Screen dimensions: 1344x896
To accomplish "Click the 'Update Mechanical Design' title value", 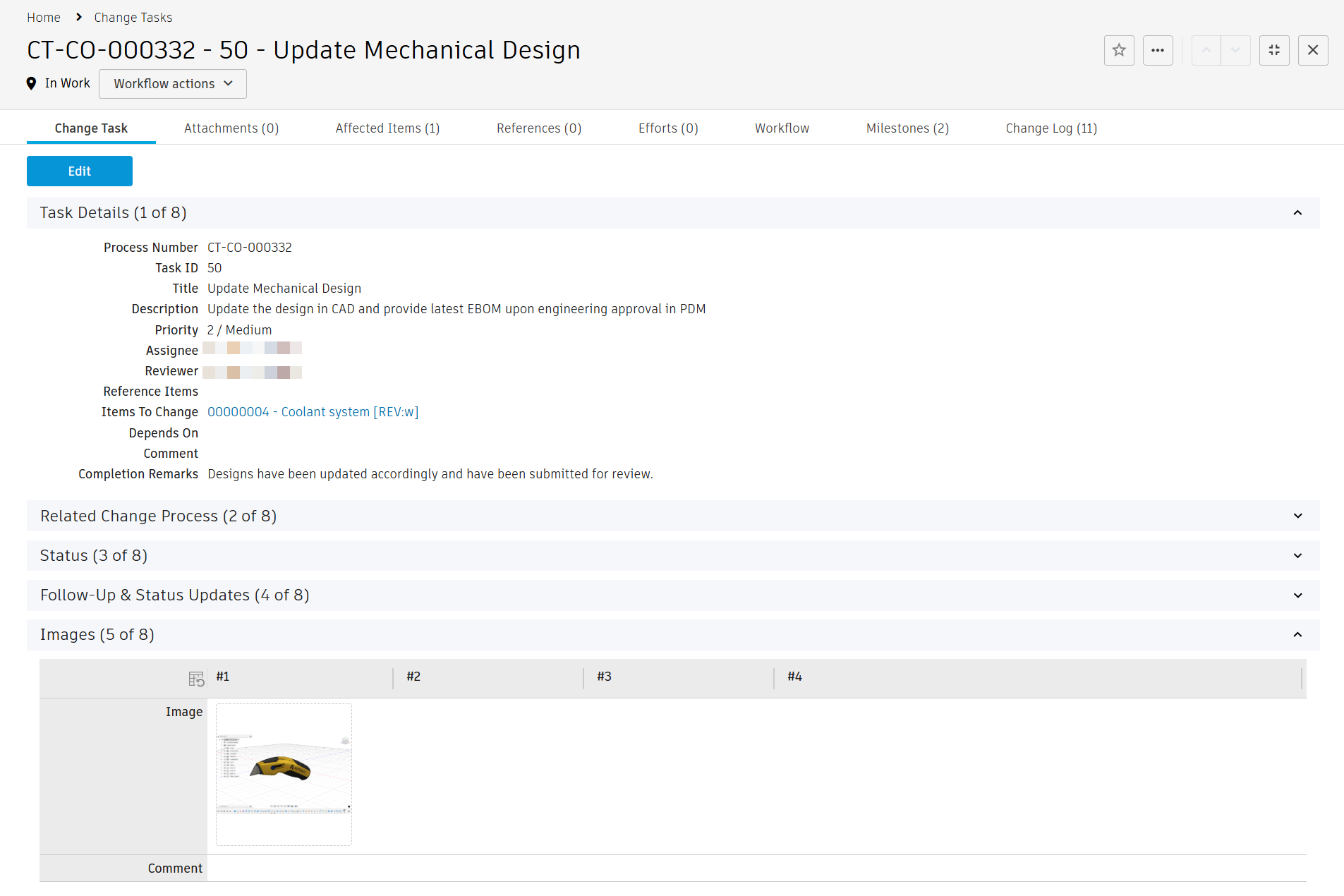I will click(x=284, y=289).
